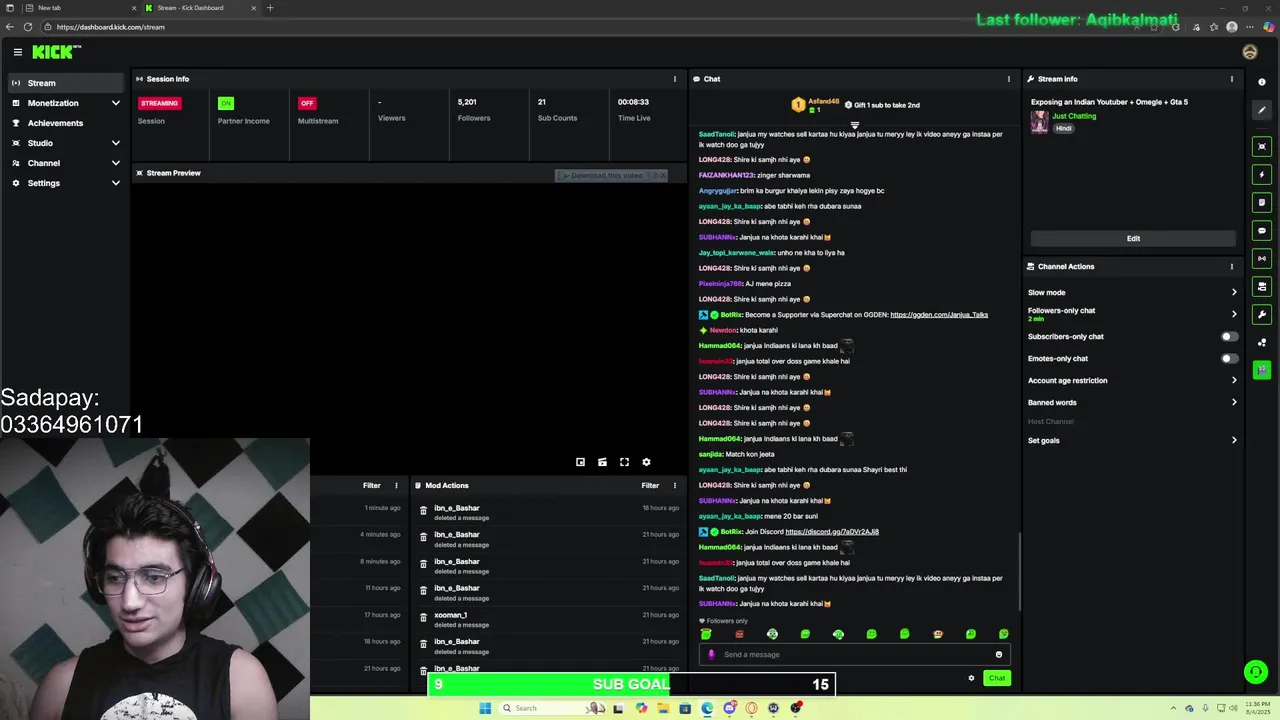Open Windows Start menu
This screenshot has width=1280, height=720.
point(485,708)
